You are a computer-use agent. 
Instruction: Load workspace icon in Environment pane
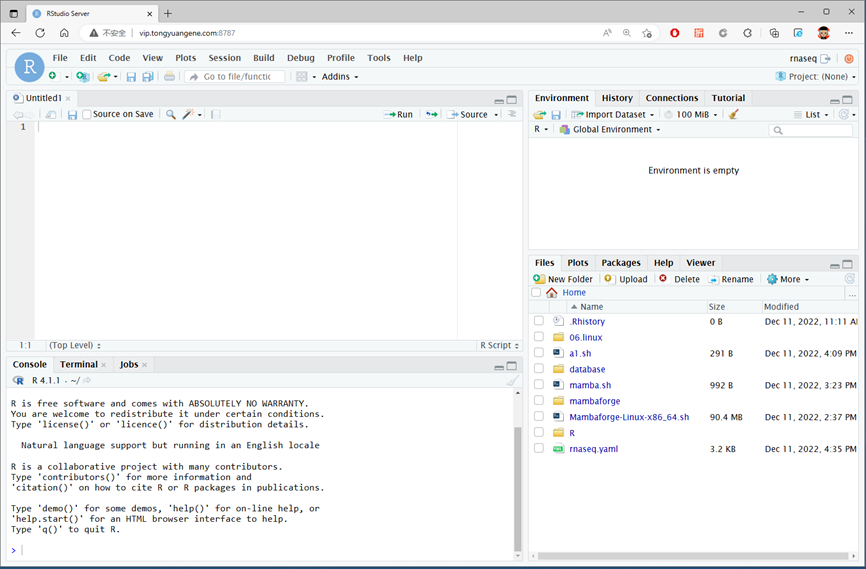[x=540, y=114]
